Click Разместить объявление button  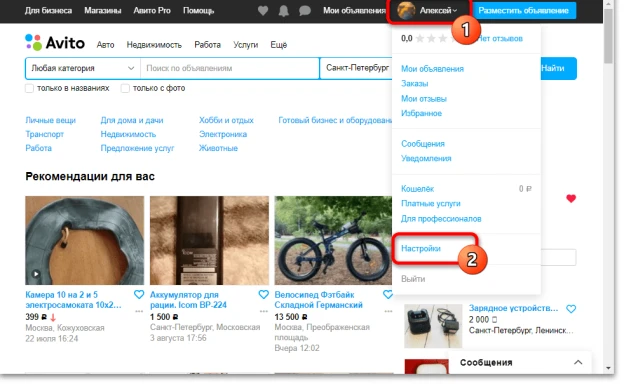pyautogui.click(x=523, y=11)
